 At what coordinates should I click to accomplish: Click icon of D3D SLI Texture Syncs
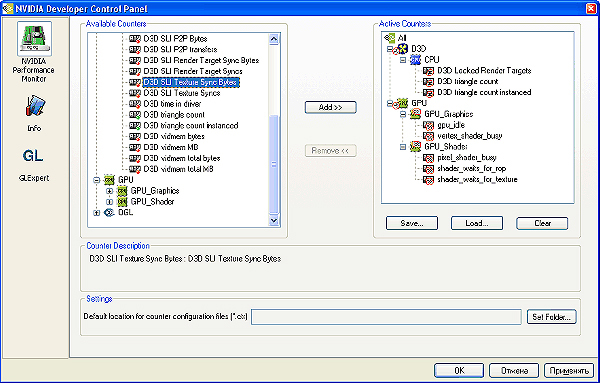coord(135,93)
